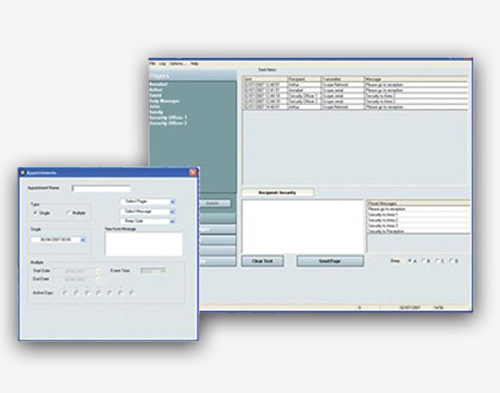
Task: Choose preset 'Security to Area 3'
Action: tap(419, 226)
